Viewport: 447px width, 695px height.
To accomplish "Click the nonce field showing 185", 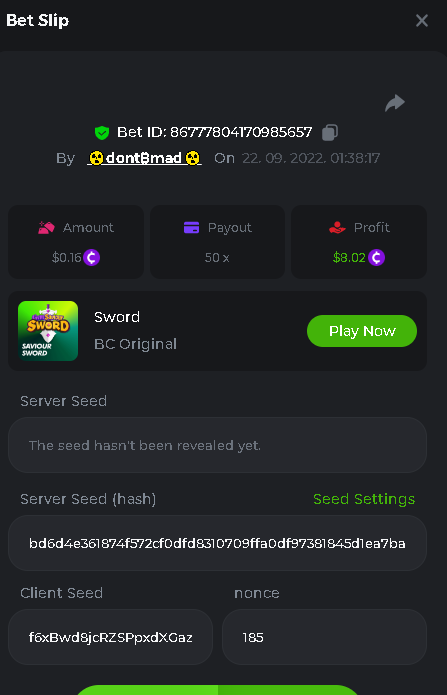I will click(324, 637).
